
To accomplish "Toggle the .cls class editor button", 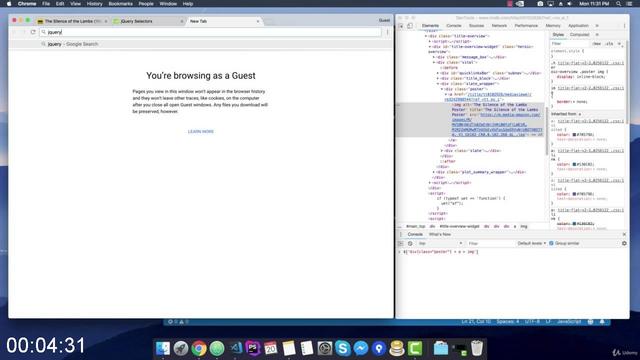I will [x=609, y=44].
